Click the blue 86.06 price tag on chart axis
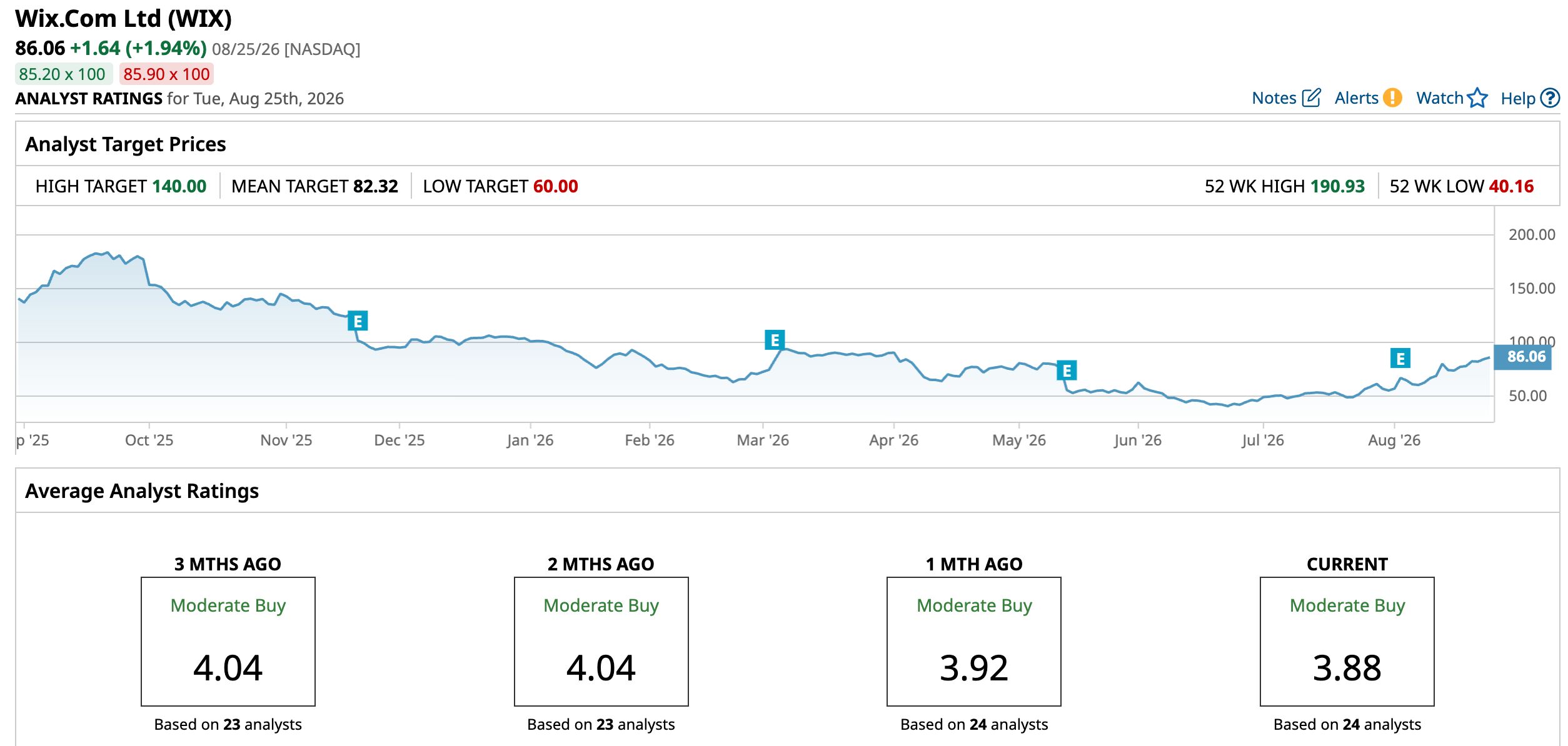Screen dimensions: 1568x746 point(1522,357)
